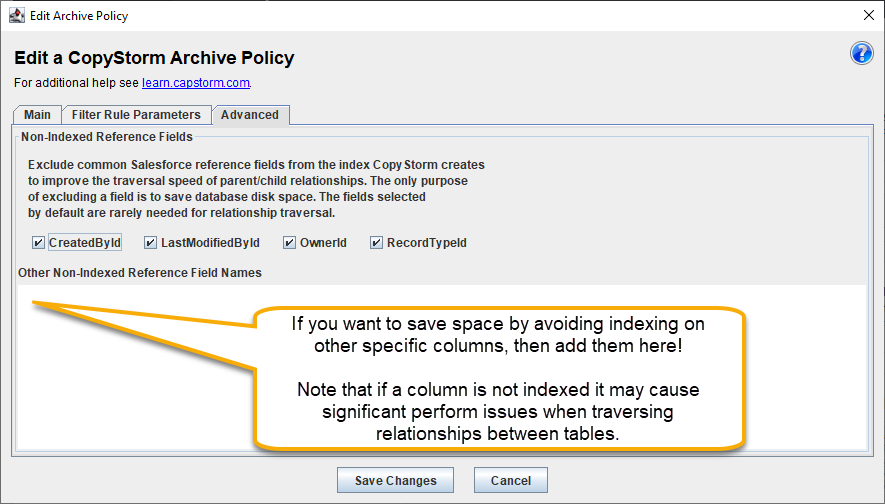
Task: Click the 'Other Non-Indexed Reference Field Names' label
Action: click(140, 273)
